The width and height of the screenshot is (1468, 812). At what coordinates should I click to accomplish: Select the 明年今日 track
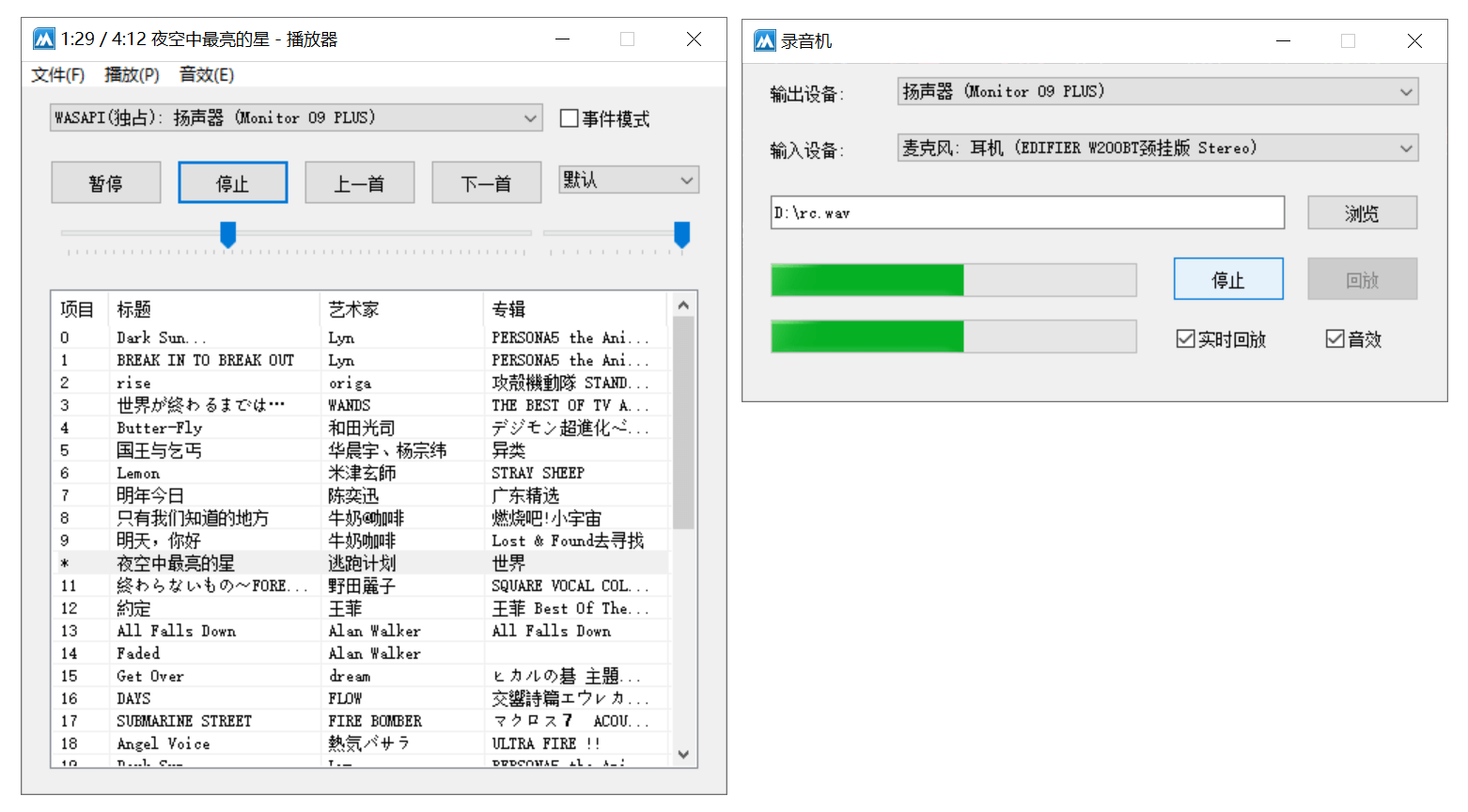point(150,495)
